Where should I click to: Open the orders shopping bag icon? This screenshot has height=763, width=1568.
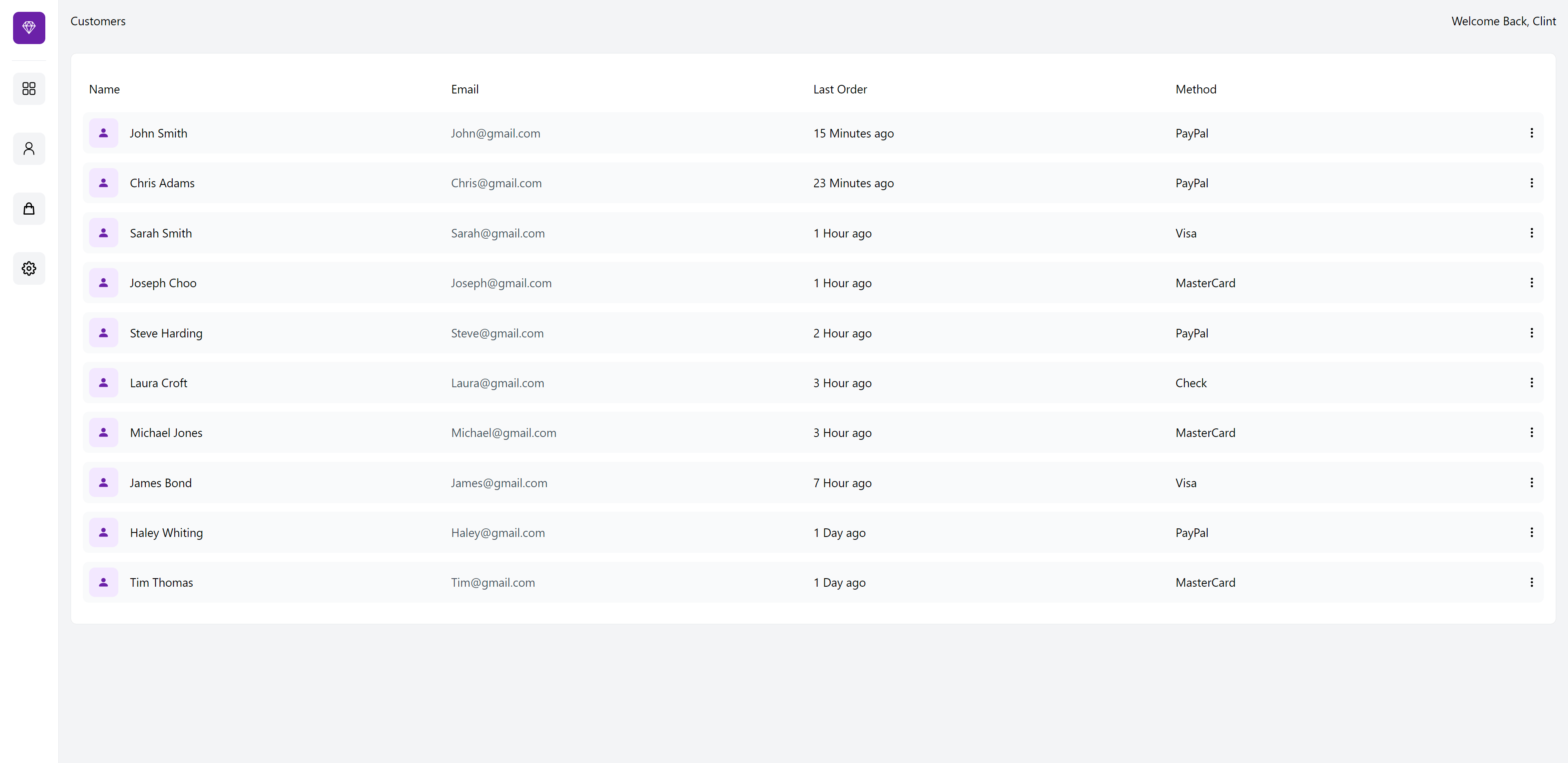point(29,208)
